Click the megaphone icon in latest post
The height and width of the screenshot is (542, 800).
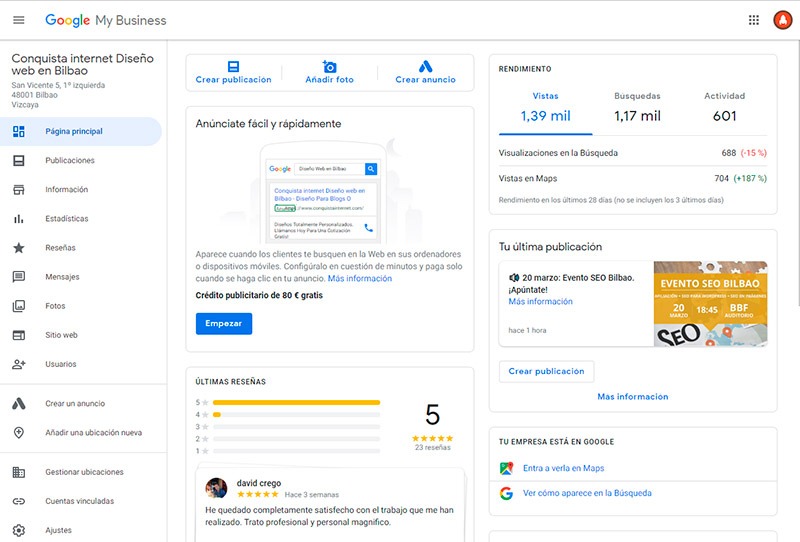514,278
